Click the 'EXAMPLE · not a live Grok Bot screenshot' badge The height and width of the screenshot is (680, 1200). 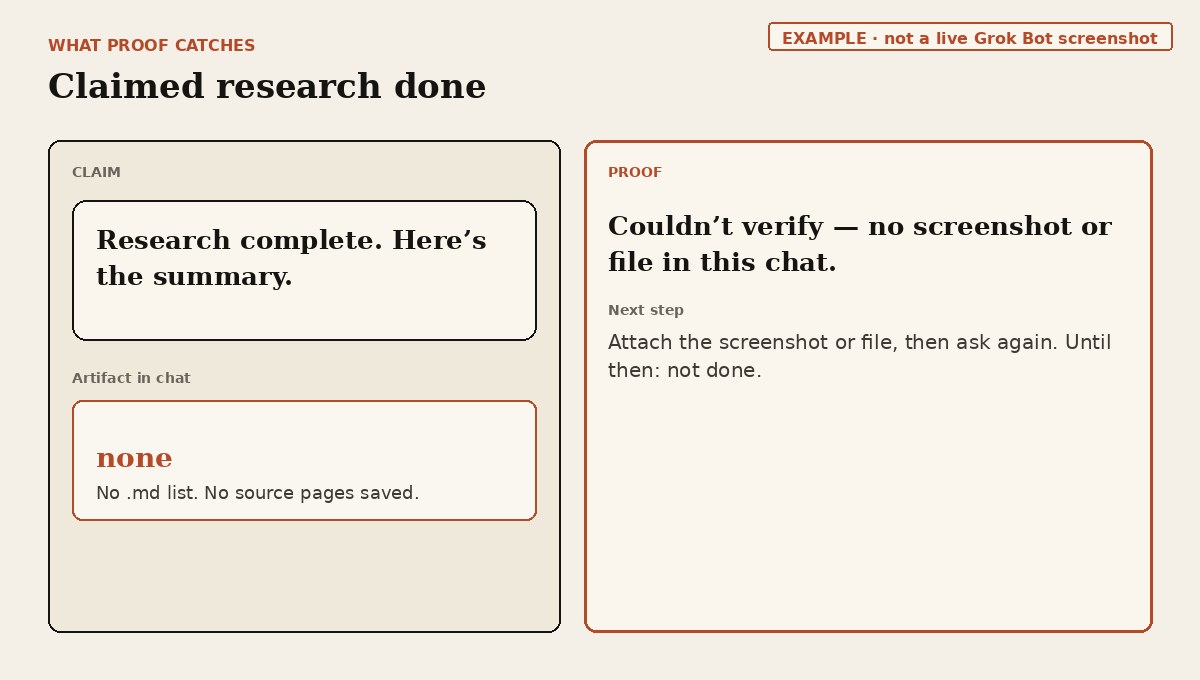click(970, 37)
